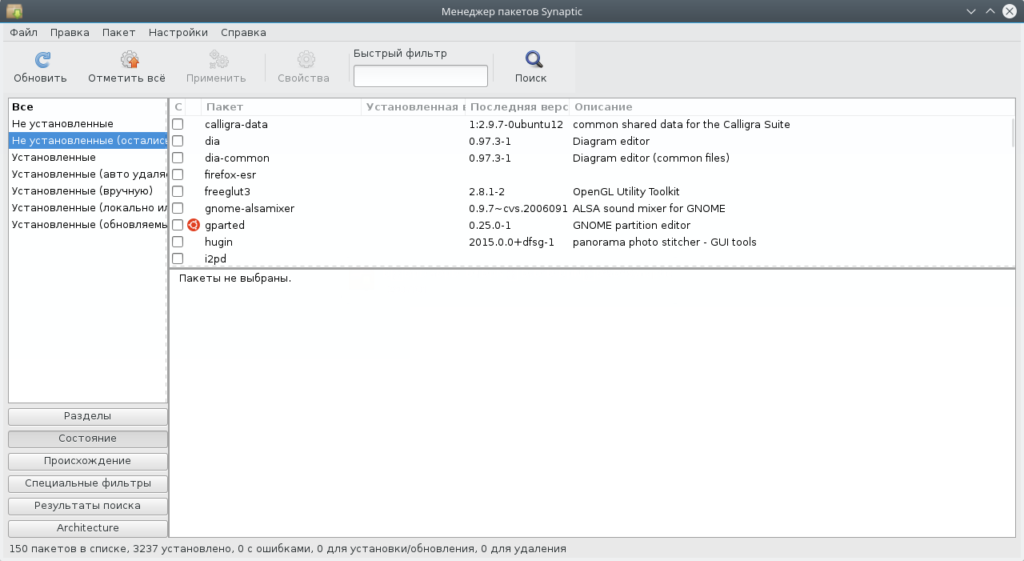Click the Reload (Обновить) toolbar icon

(x=41, y=60)
